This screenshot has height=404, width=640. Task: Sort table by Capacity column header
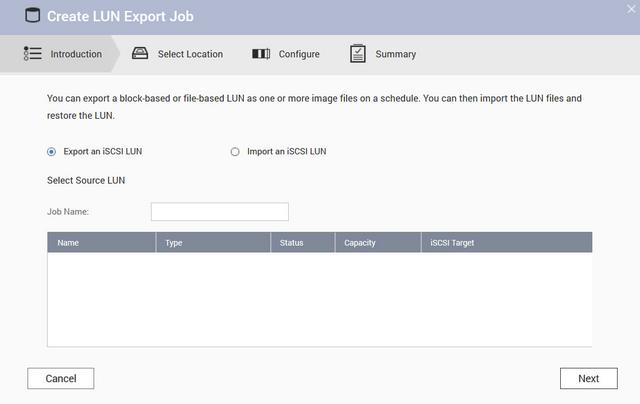click(378, 242)
